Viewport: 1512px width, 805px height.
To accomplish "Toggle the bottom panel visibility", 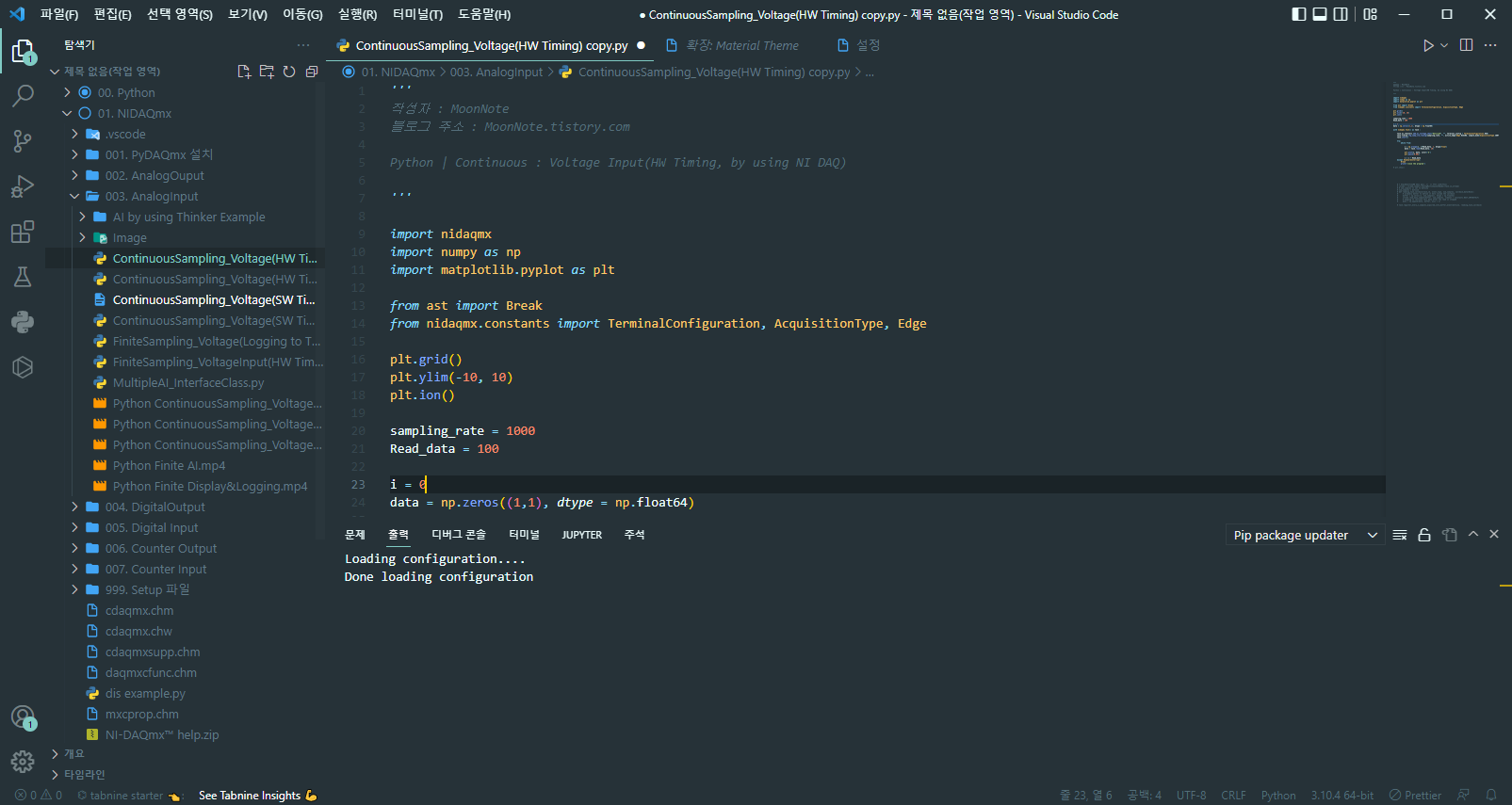I will (x=1320, y=14).
